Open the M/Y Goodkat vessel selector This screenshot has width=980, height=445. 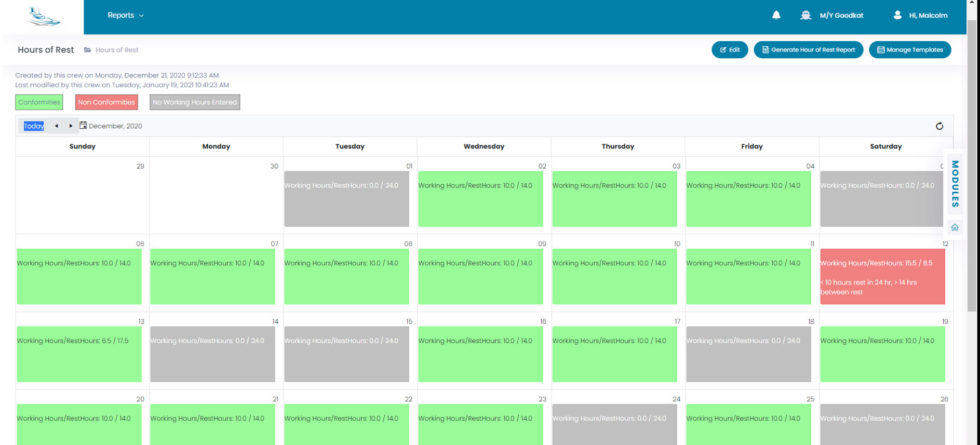click(841, 15)
